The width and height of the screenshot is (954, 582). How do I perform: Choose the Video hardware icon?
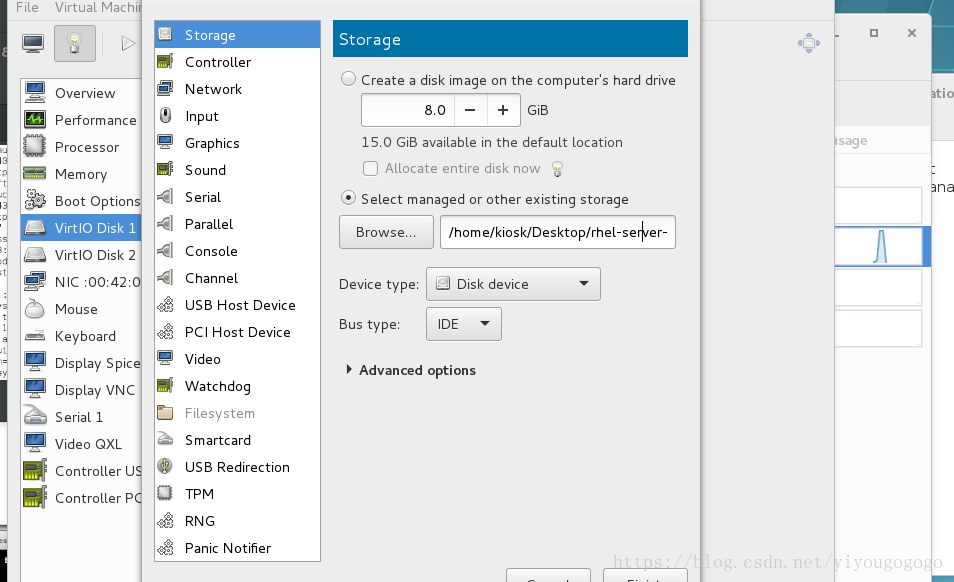[x=165, y=358]
